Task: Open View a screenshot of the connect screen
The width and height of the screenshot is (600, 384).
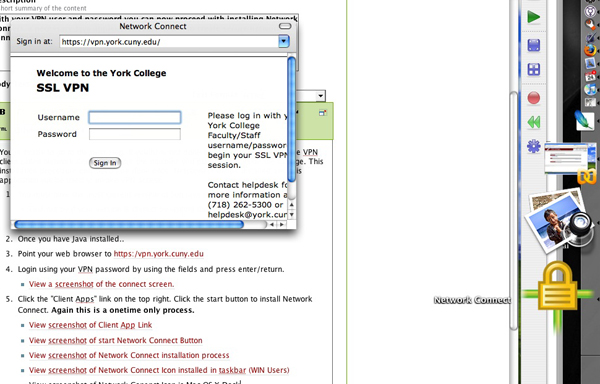Action: tap(101, 284)
